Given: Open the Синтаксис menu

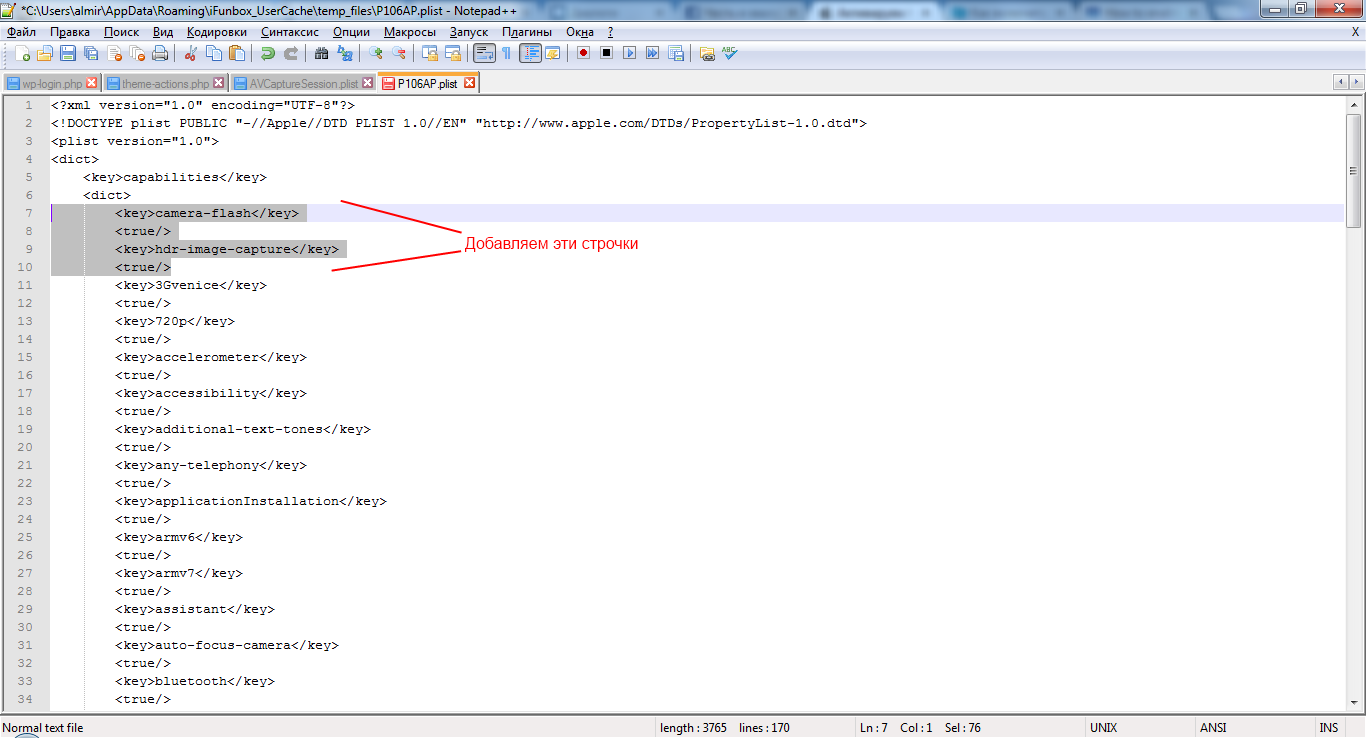Looking at the screenshot, I should coord(290,32).
